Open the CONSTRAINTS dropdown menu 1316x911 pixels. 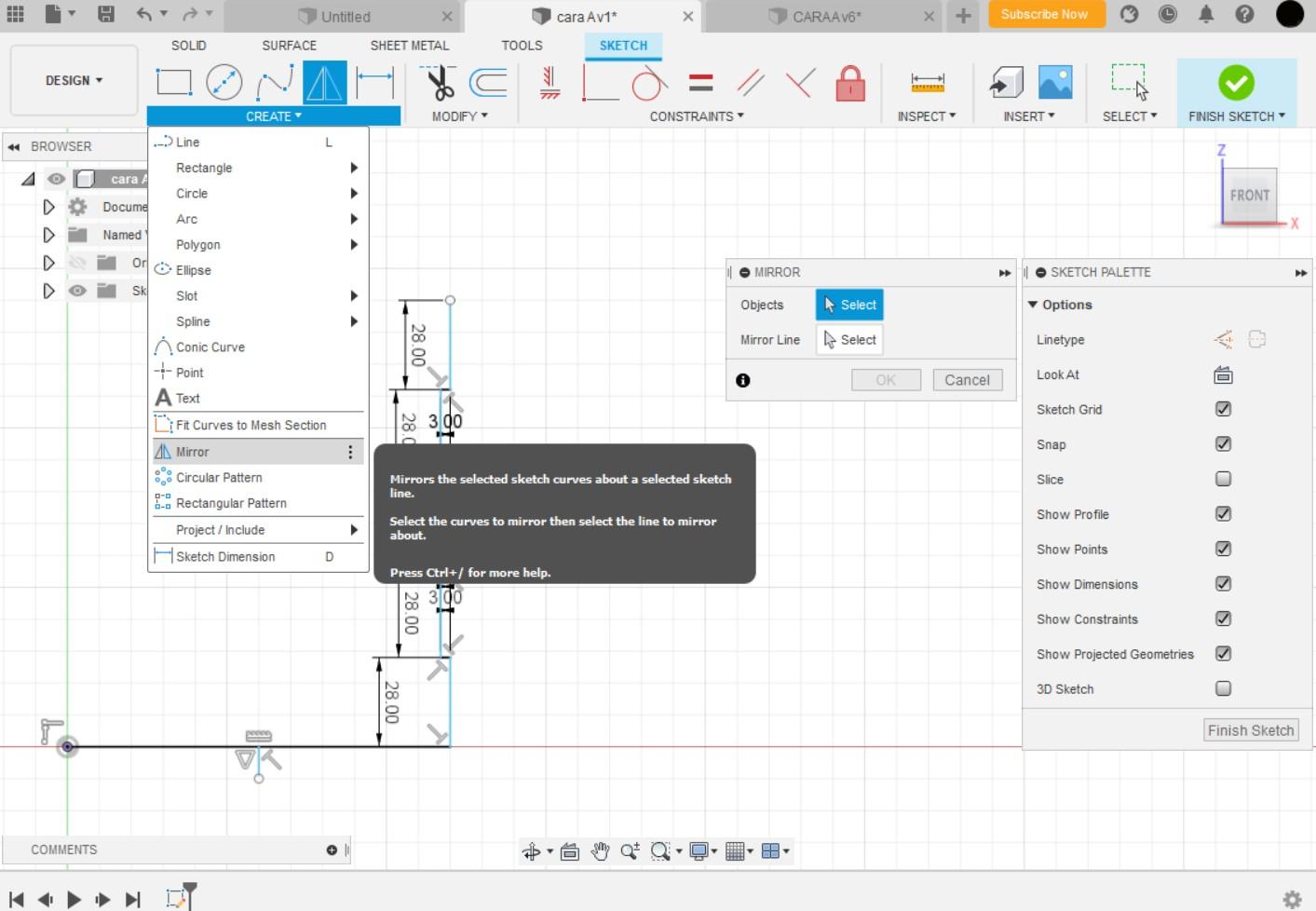[x=697, y=116]
